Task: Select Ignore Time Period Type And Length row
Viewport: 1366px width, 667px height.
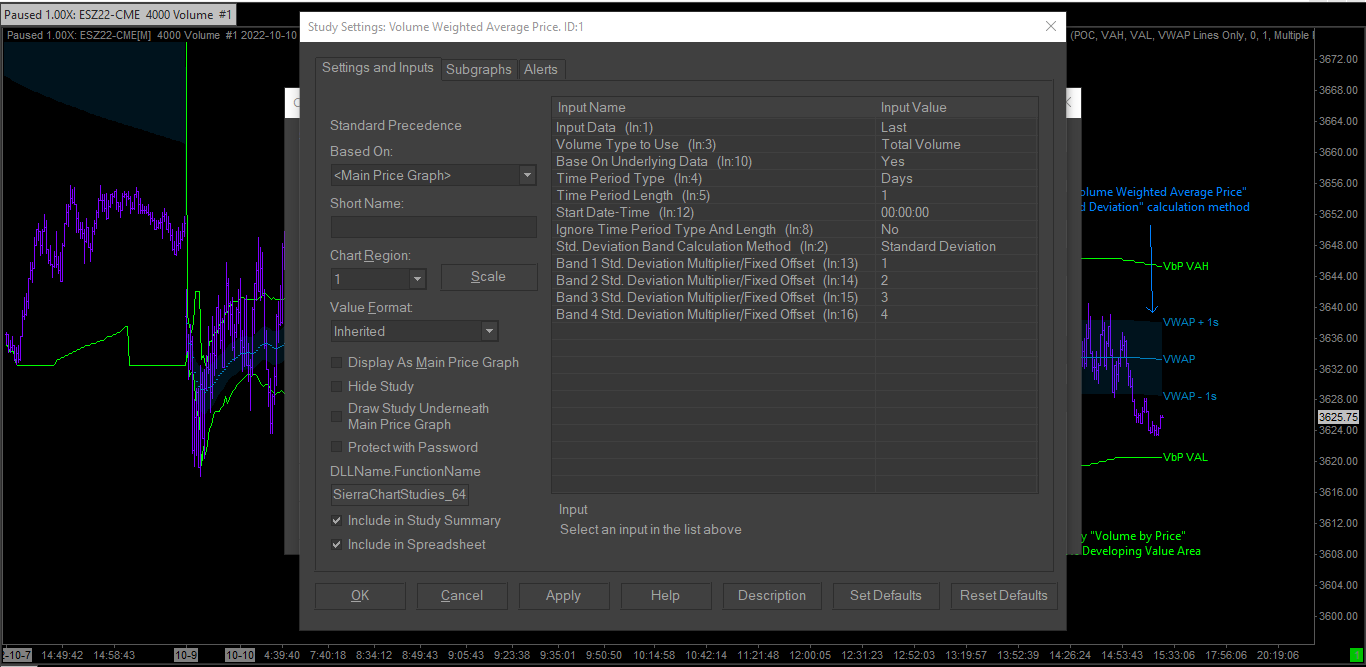Action: coord(795,229)
